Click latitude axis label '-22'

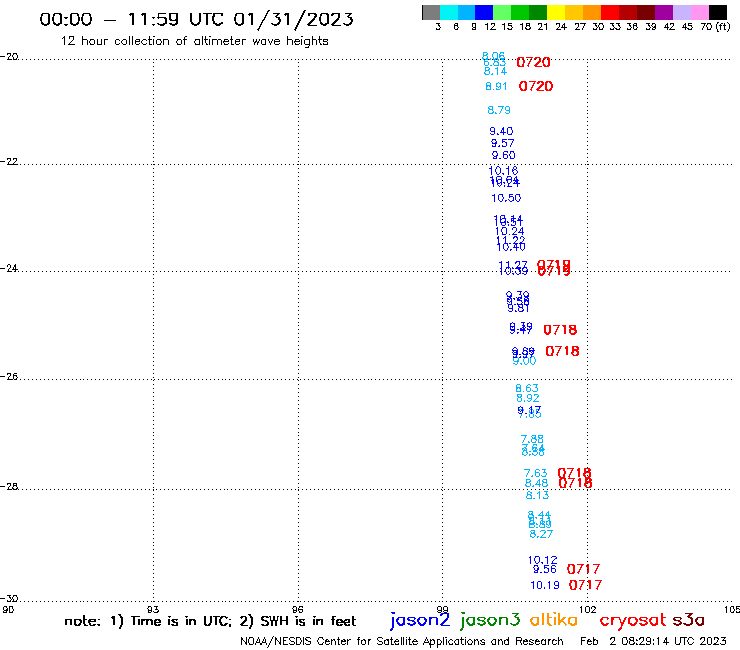coord(9,162)
